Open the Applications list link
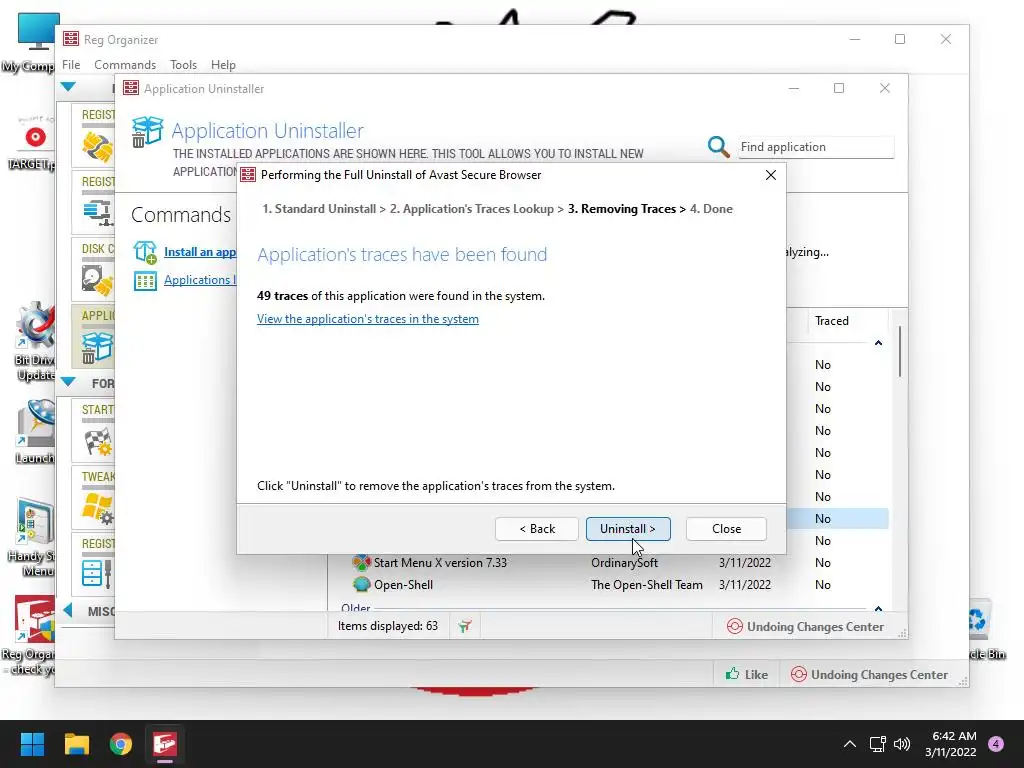This screenshot has height=768, width=1024. (x=200, y=280)
